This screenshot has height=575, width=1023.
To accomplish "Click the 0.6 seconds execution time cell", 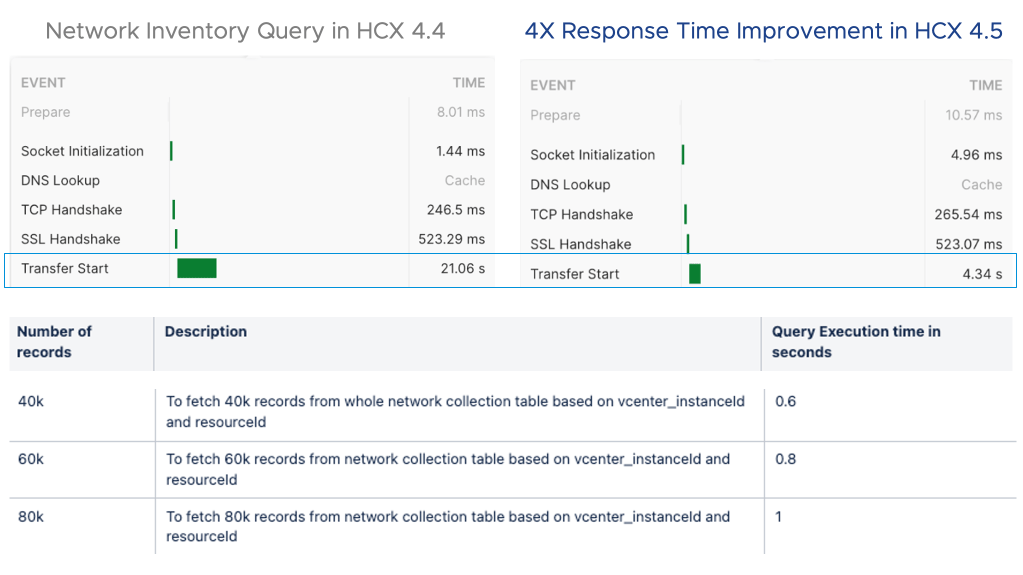I will [x=786, y=402].
